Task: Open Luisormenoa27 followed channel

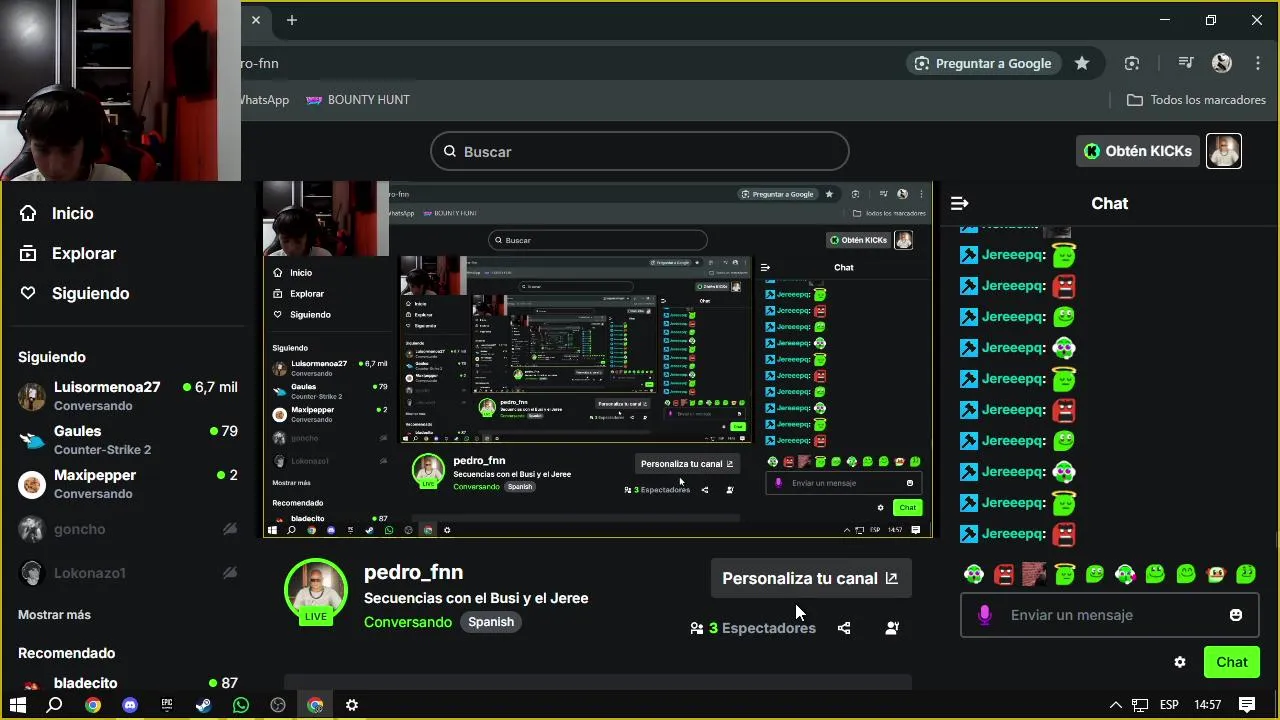Action: (x=128, y=396)
